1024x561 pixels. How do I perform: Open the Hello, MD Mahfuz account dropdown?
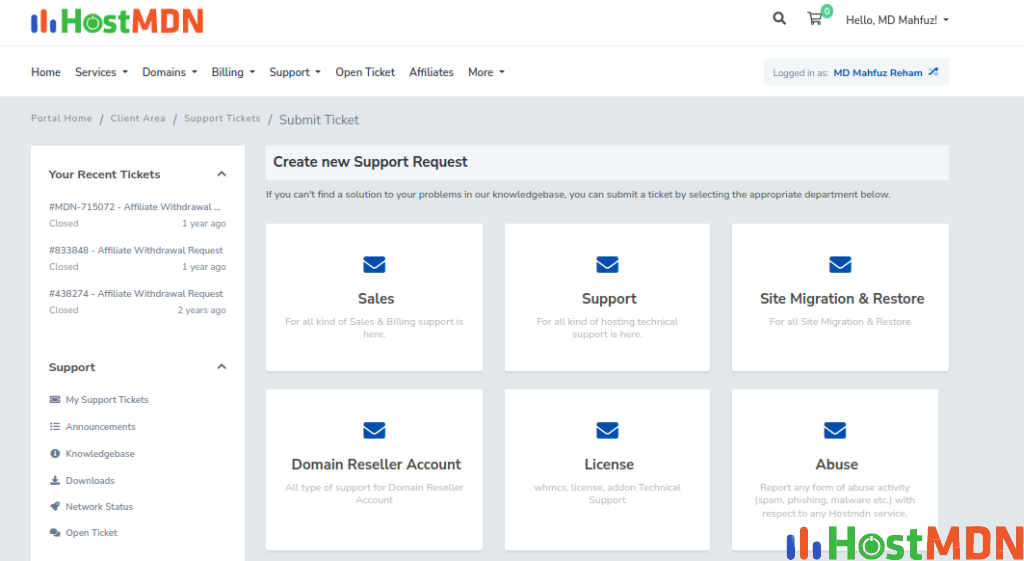(897, 20)
